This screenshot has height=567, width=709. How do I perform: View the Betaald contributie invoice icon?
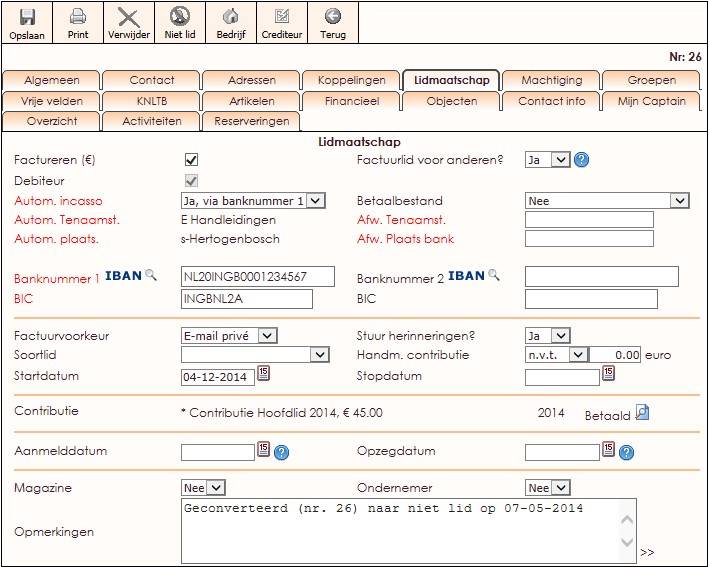click(643, 412)
